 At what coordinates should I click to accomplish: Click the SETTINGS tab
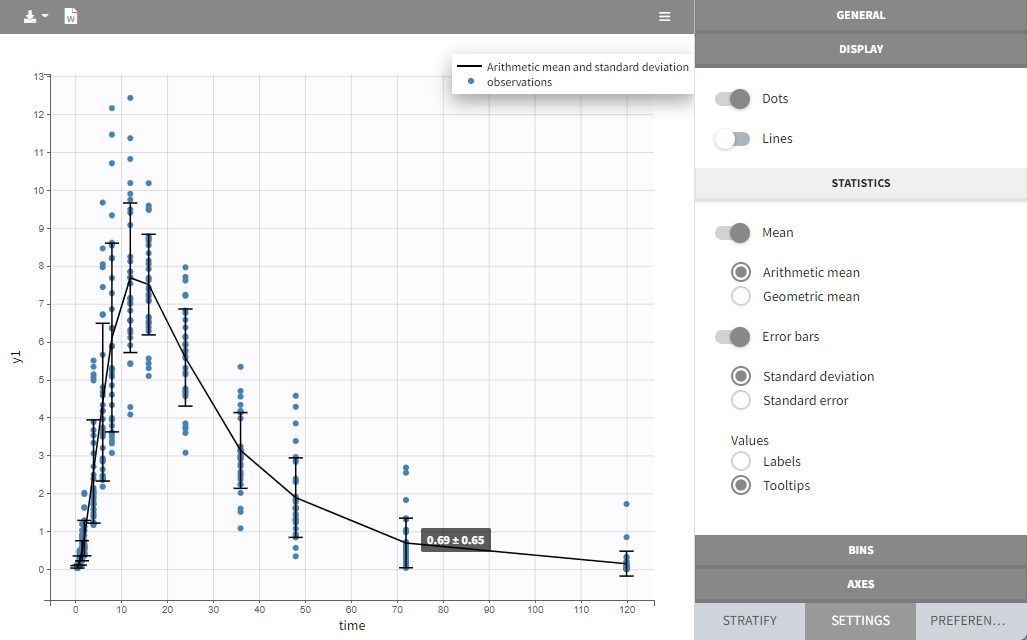pyautogui.click(x=860, y=621)
